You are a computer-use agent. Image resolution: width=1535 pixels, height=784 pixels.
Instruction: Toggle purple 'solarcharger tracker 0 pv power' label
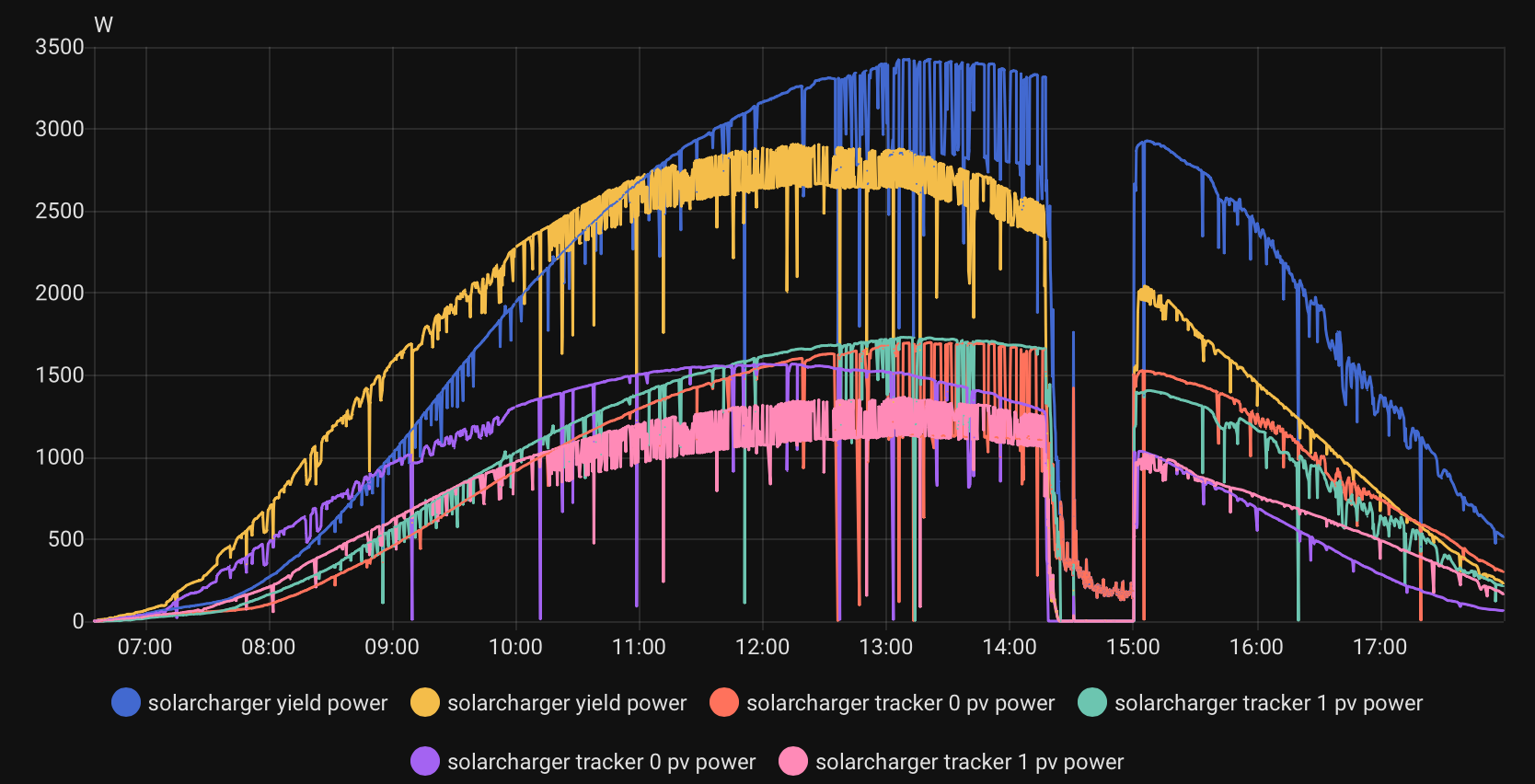(x=602, y=762)
